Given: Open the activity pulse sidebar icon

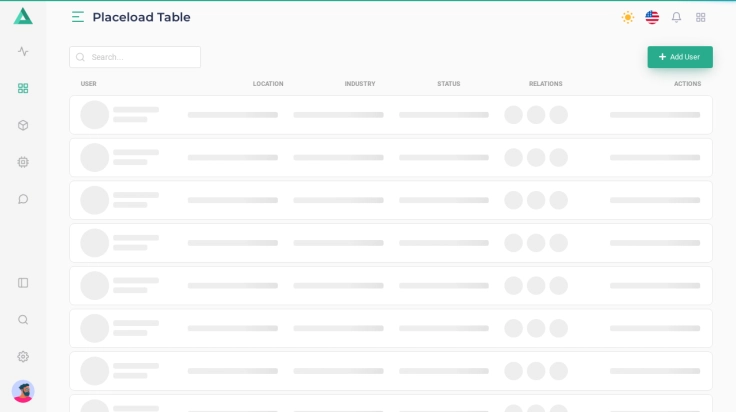Looking at the screenshot, I should click(23, 51).
